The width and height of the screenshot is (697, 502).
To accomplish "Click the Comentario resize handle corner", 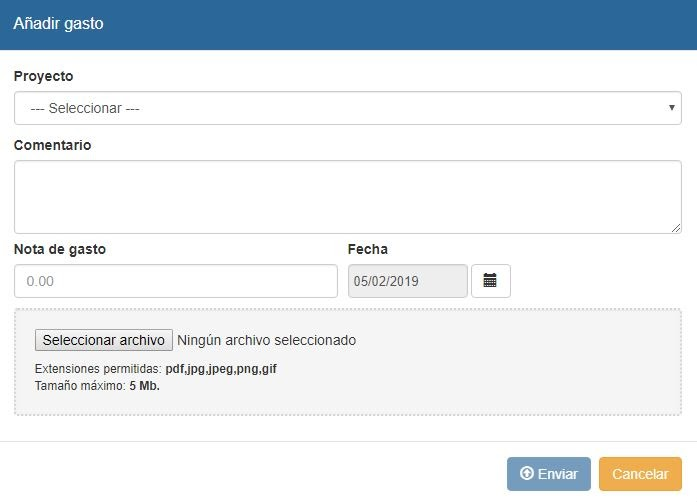I will coord(676,228).
